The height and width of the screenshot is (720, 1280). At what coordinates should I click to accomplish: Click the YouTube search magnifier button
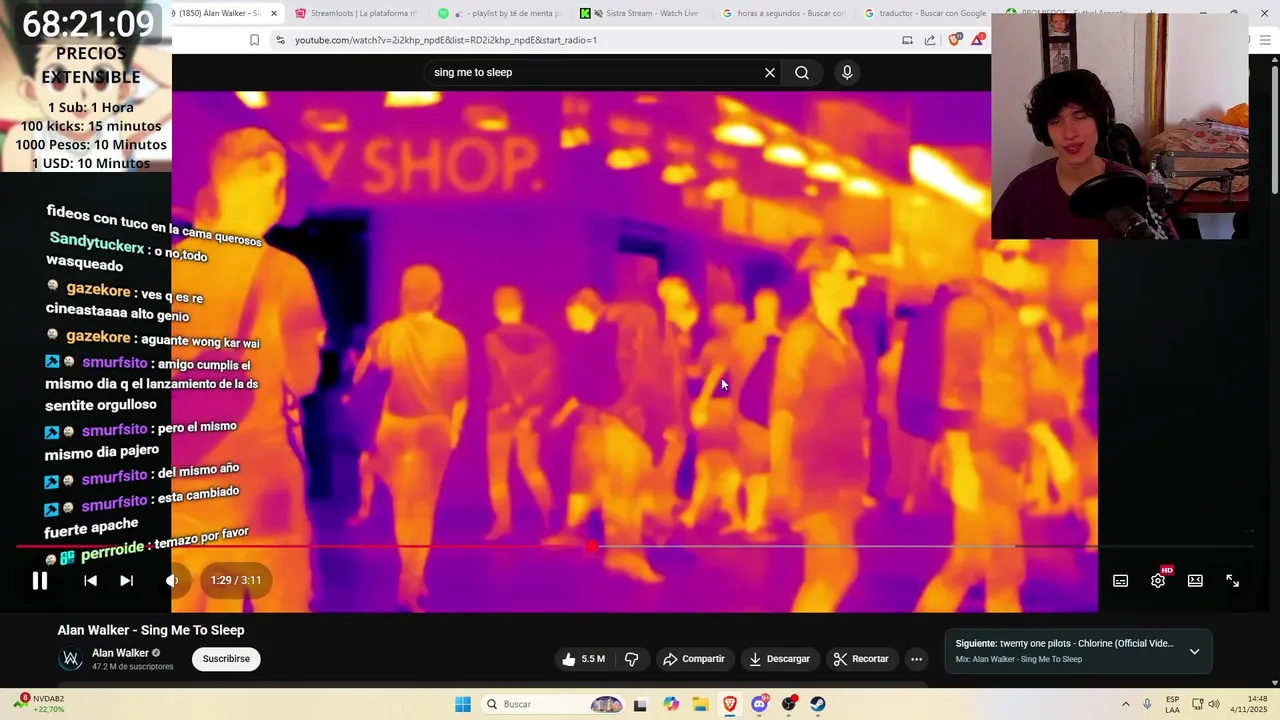[x=802, y=72]
